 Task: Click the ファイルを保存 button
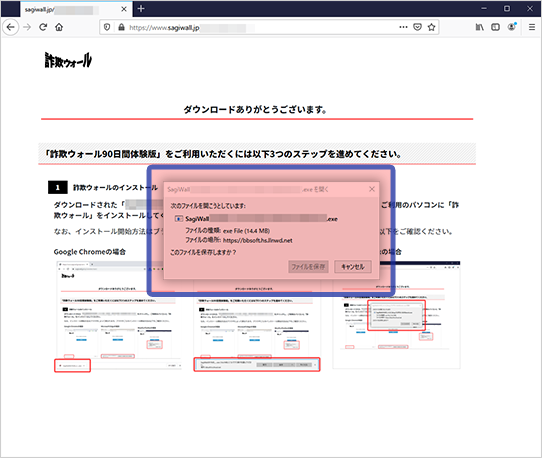coord(308,267)
